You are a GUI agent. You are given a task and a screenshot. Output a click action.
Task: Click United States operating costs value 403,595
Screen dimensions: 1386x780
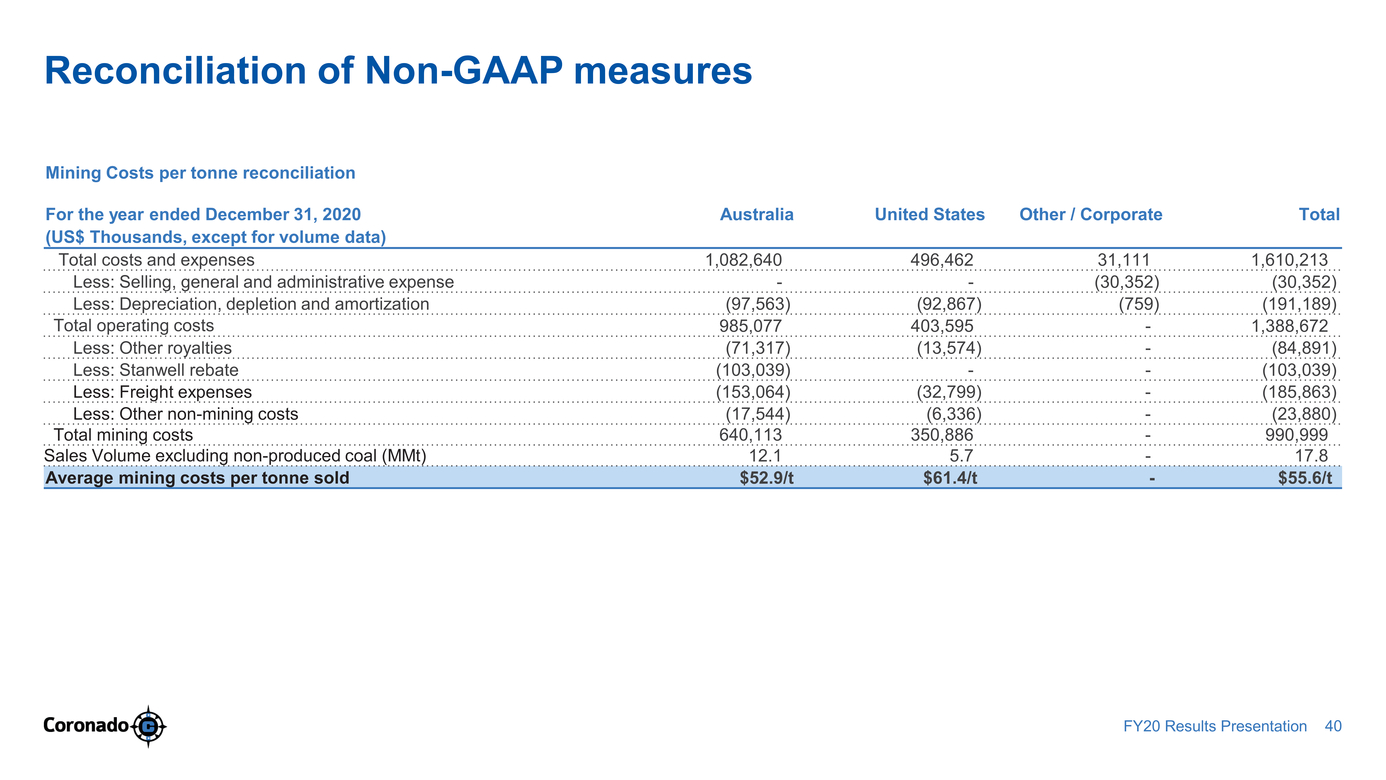tap(942, 326)
